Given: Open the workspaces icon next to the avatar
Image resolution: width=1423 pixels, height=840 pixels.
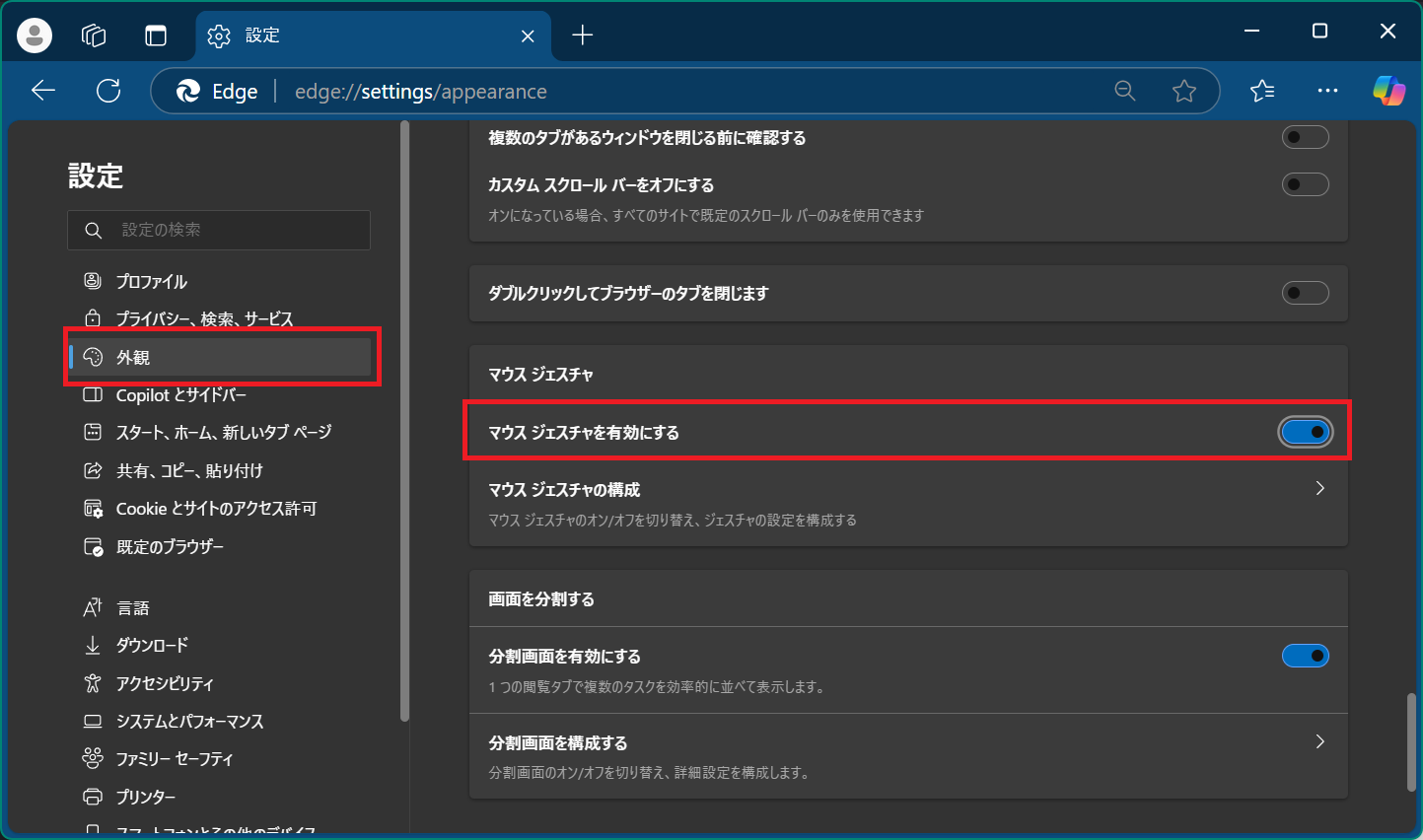Looking at the screenshot, I should pos(93,35).
